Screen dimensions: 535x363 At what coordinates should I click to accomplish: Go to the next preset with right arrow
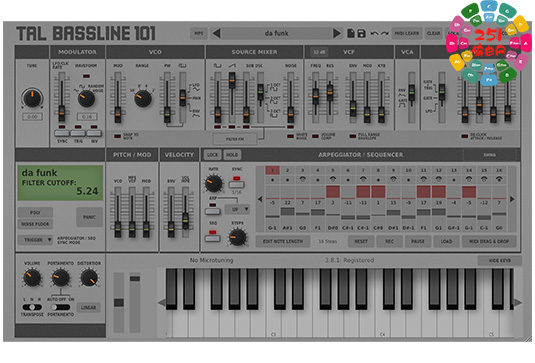337,33
